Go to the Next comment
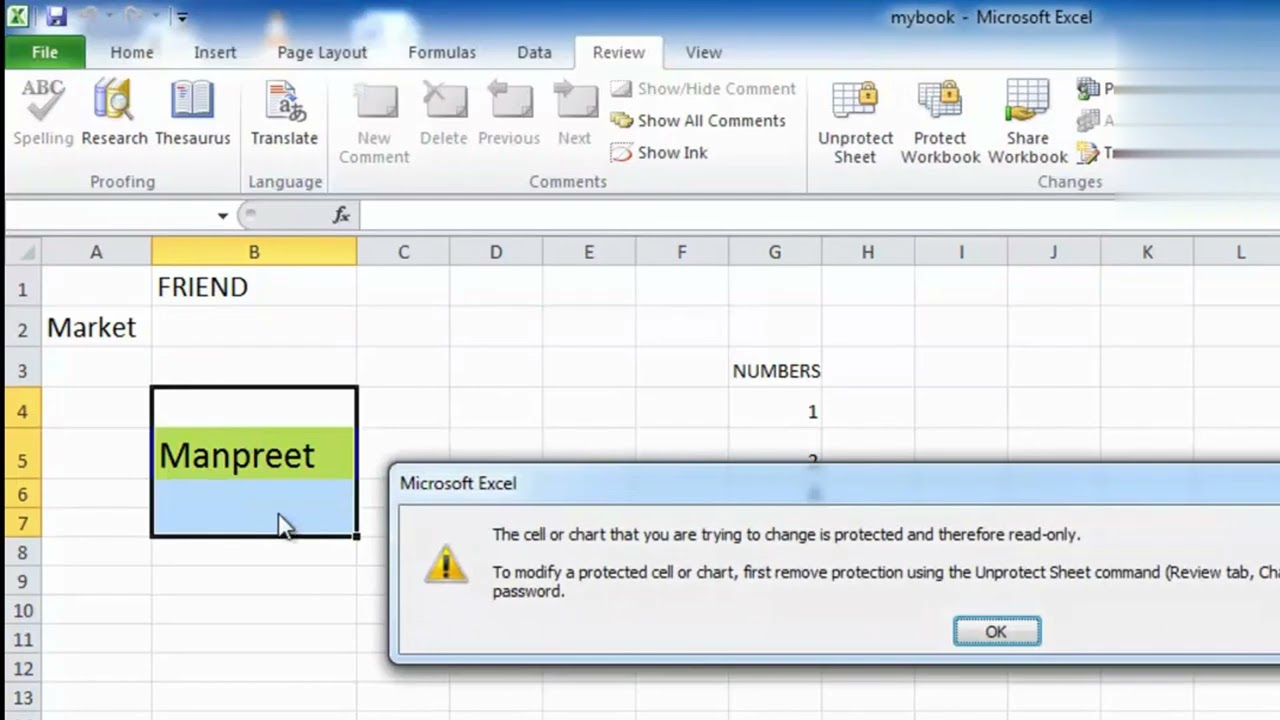 pyautogui.click(x=575, y=114)
